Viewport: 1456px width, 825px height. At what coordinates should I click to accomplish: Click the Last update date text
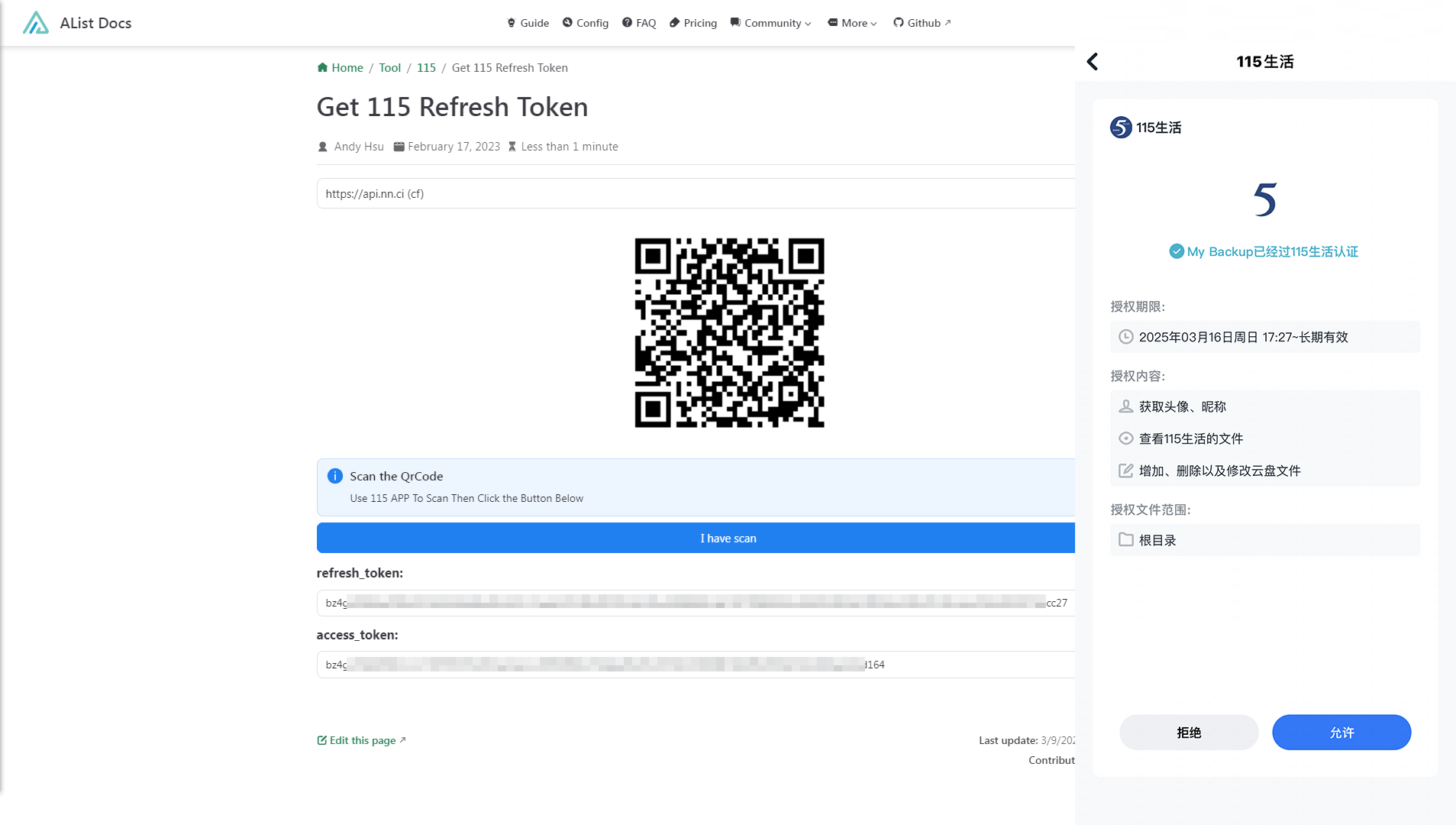click(1057, 740)
